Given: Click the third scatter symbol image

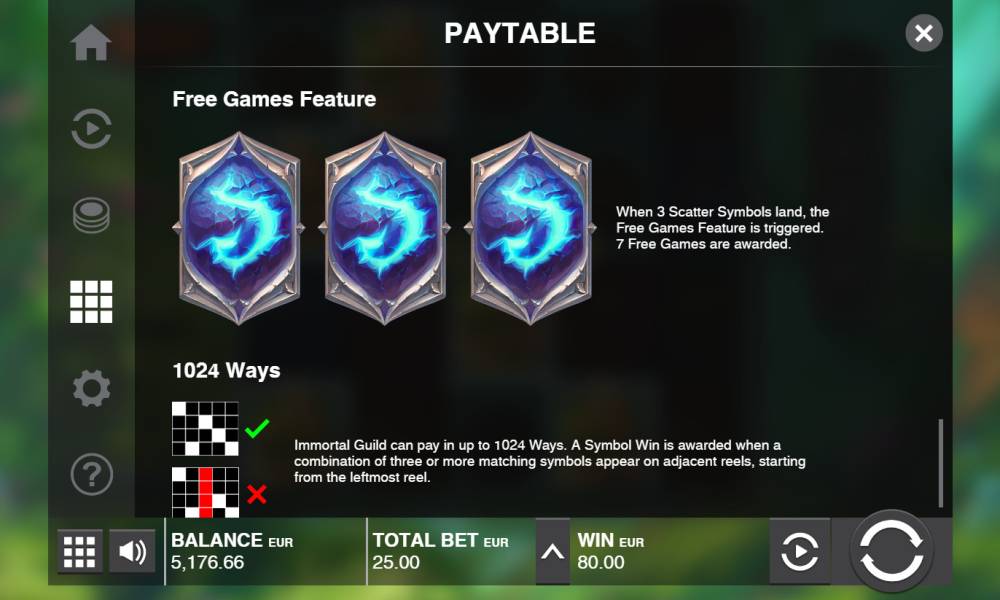Looking at the screenshot, I should point(530,228).
